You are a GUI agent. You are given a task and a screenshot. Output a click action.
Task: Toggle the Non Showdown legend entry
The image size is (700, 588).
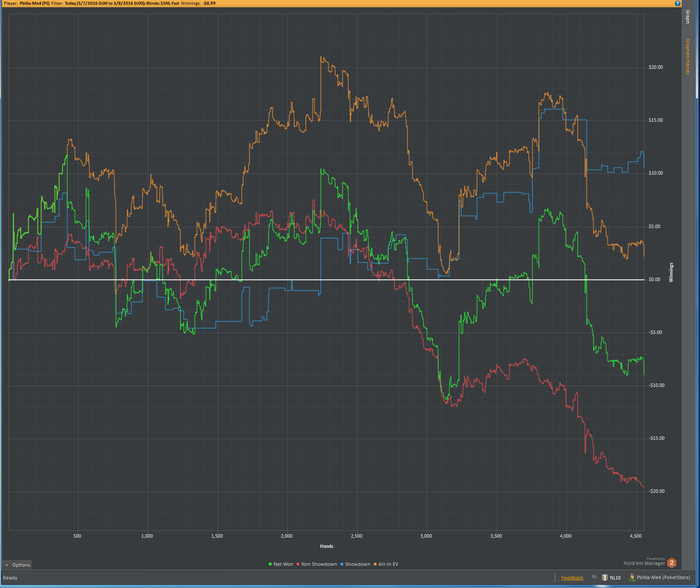317,564
